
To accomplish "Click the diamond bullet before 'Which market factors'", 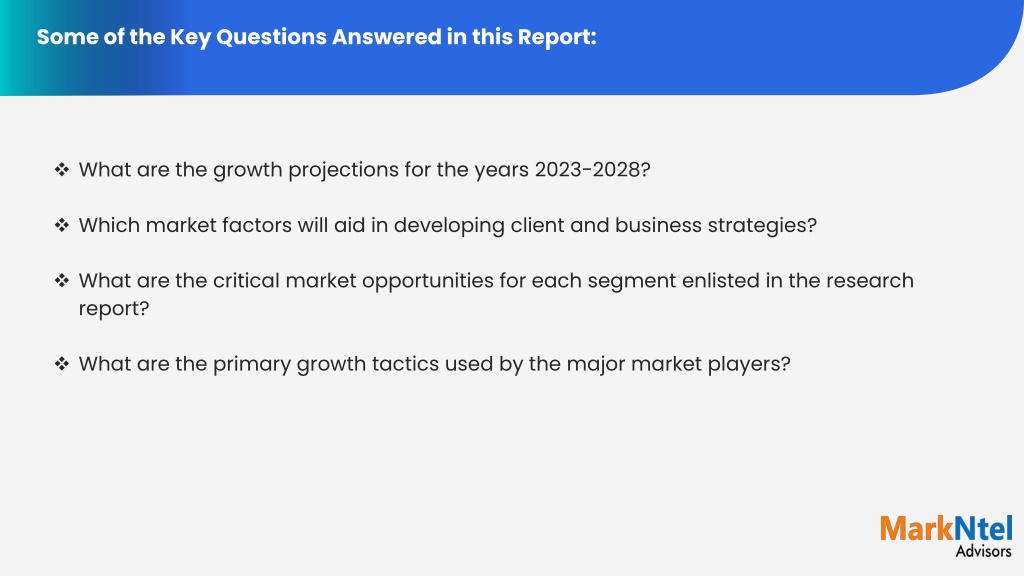I will pyautogui.click(x=62, y=225).
